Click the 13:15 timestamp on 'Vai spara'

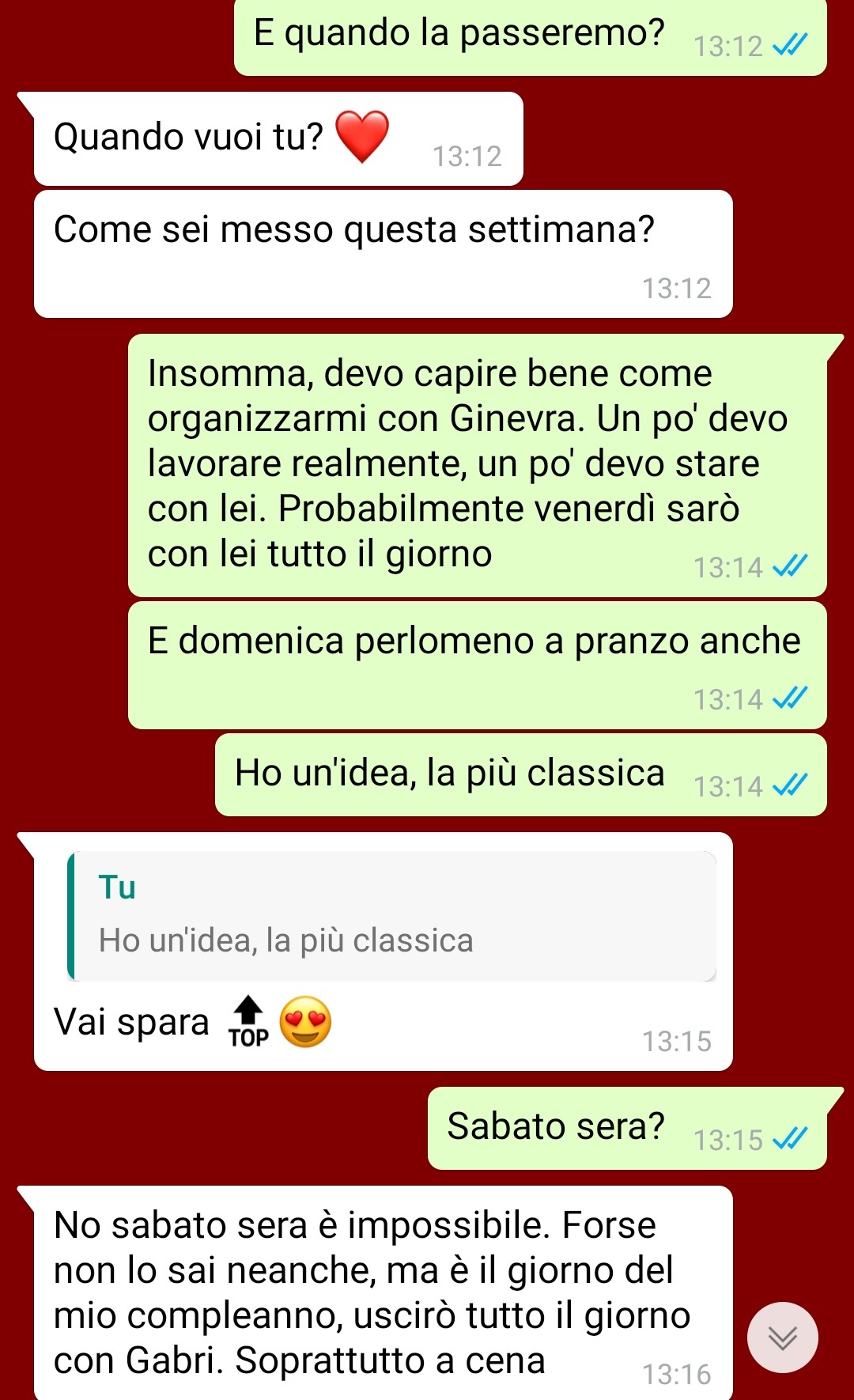coord(676,1042)
